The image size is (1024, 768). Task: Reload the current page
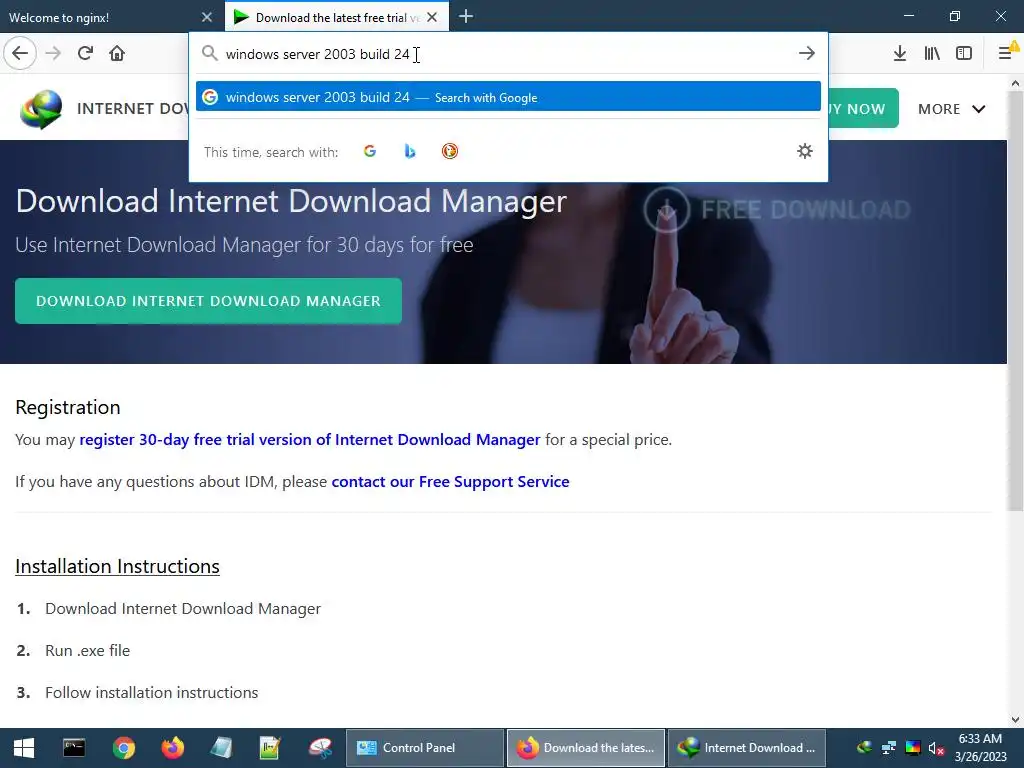coord(86,53)
